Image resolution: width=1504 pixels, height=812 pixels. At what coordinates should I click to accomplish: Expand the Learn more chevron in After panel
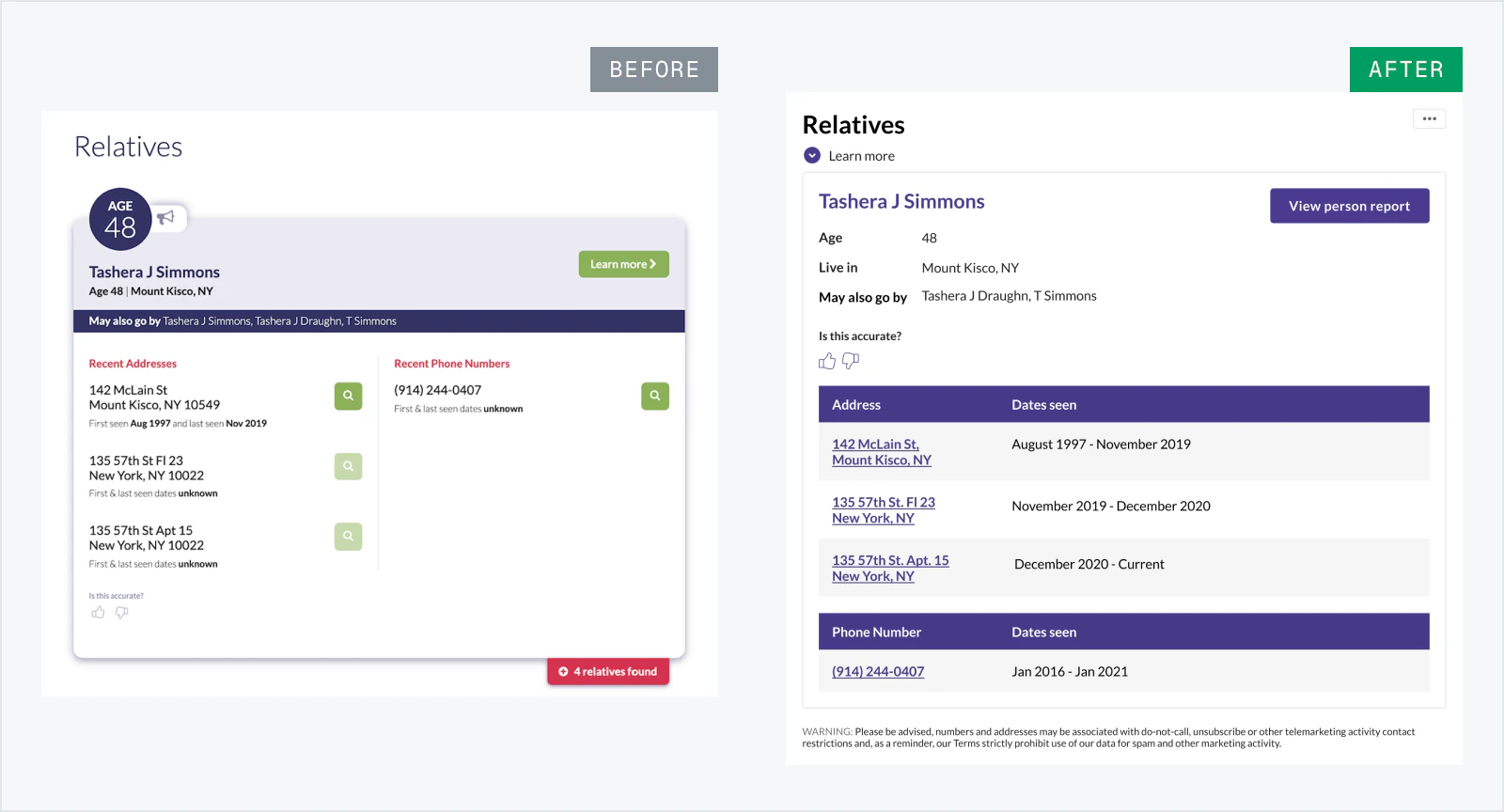coord(812,156)
